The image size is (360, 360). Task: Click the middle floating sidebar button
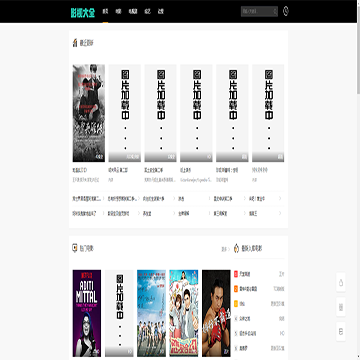coord(341,307)
